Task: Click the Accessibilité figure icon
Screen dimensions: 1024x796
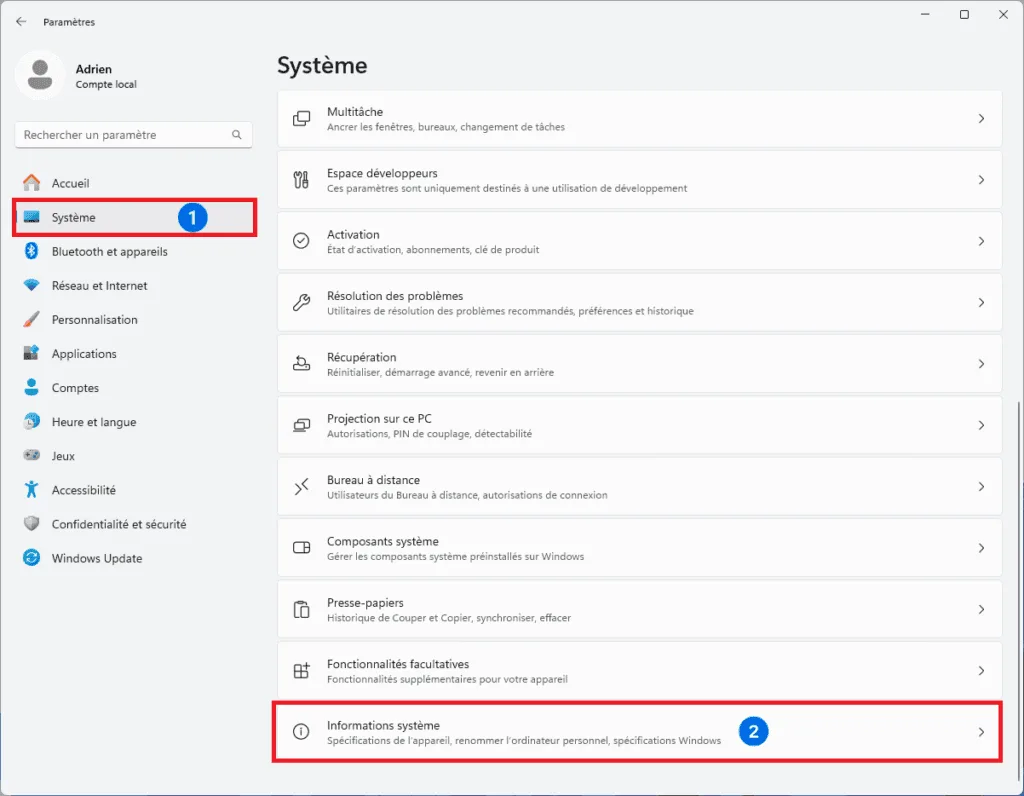Action: click(31, 489)
